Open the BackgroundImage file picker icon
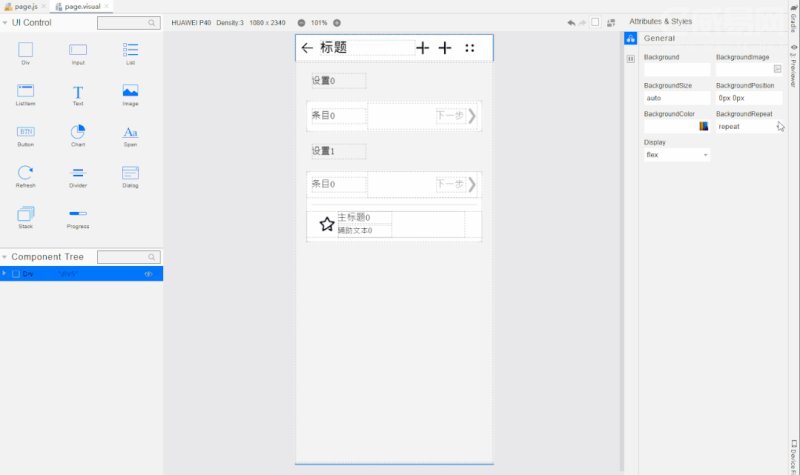This screenshot has height=475, width=800. pyautogui.click(x=777, y=69)
